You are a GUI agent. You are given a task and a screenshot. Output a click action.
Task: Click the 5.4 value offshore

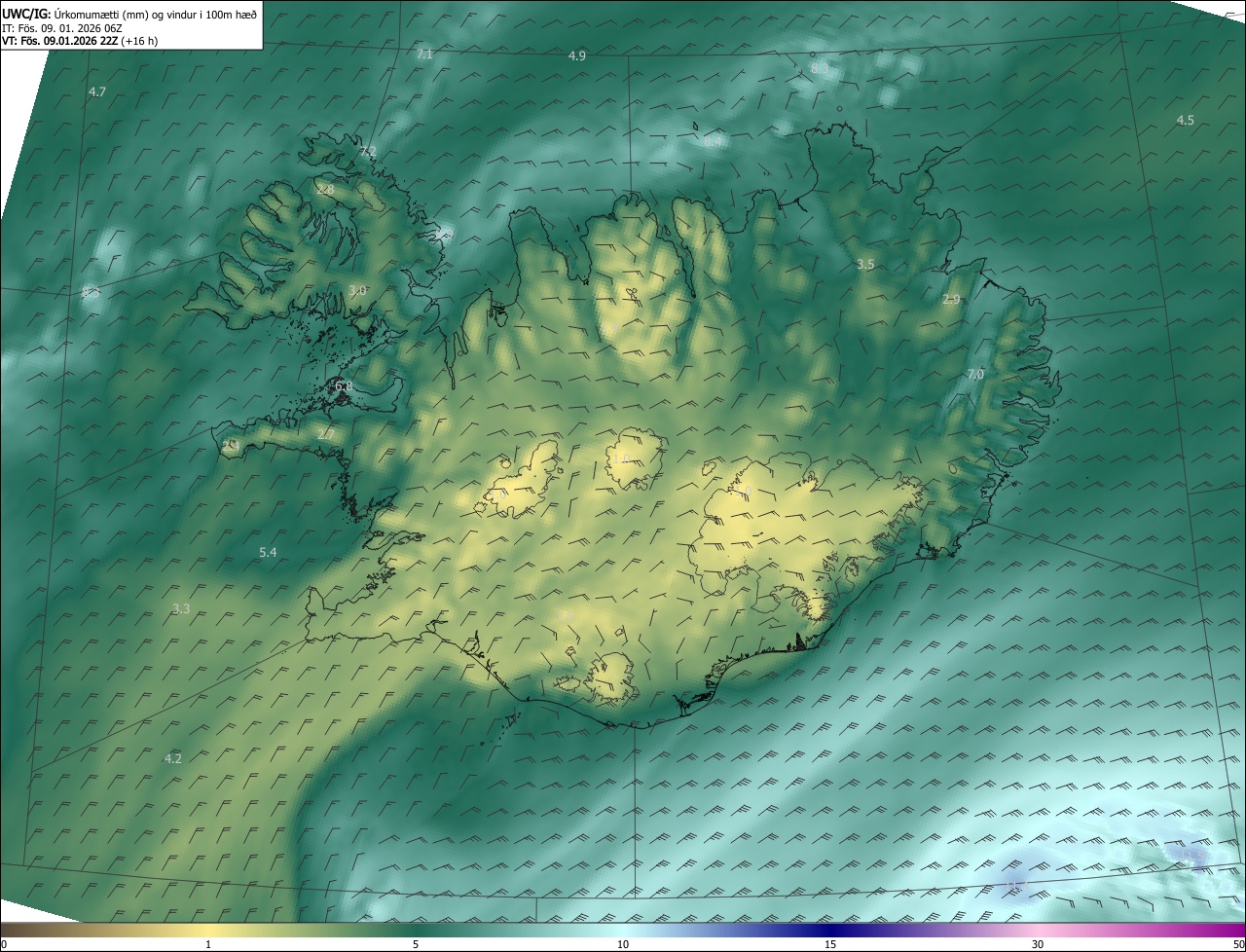(x=268, y=553)
